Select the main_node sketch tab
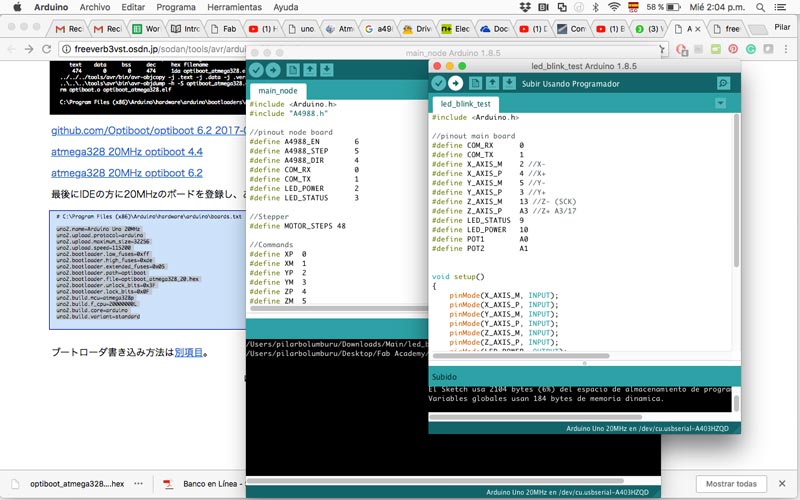The height and width of the screenshot is (500, 800). pos(278,91)
